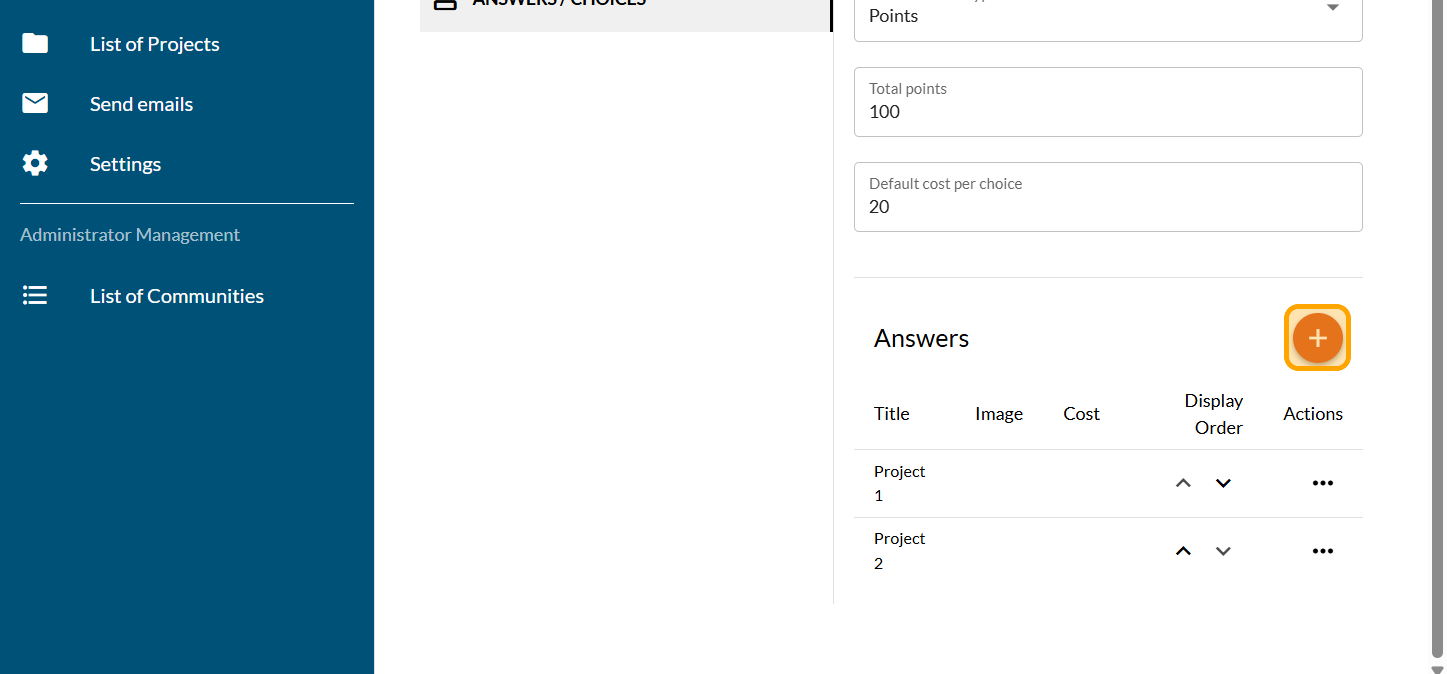
Task: Click the folder icon for List of Projects
Action: [x=35, y=44]
